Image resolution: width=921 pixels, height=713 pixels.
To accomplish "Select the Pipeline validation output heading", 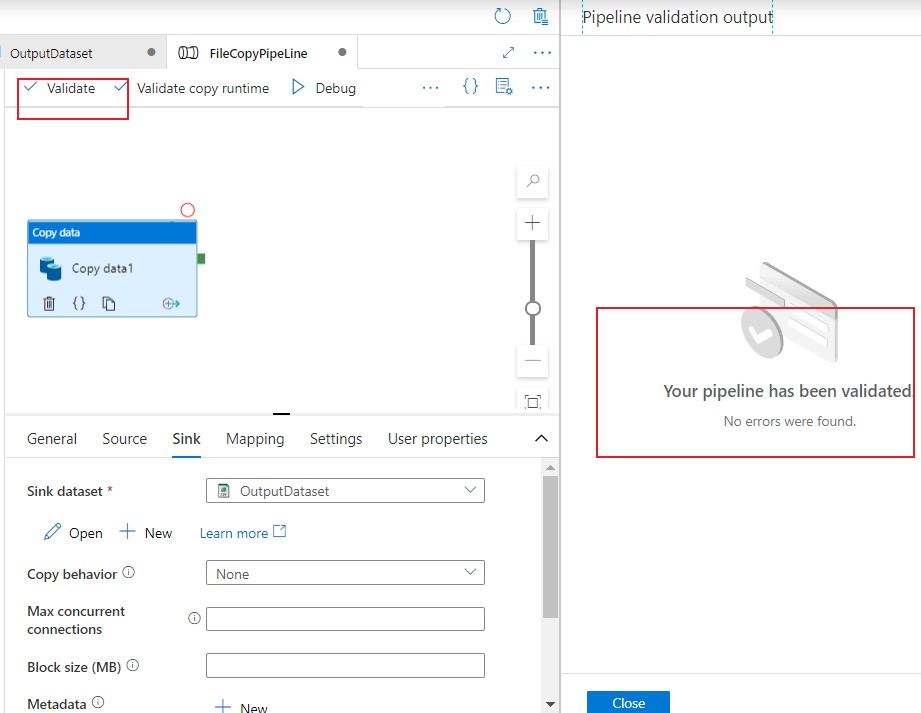I will (677, 17).
